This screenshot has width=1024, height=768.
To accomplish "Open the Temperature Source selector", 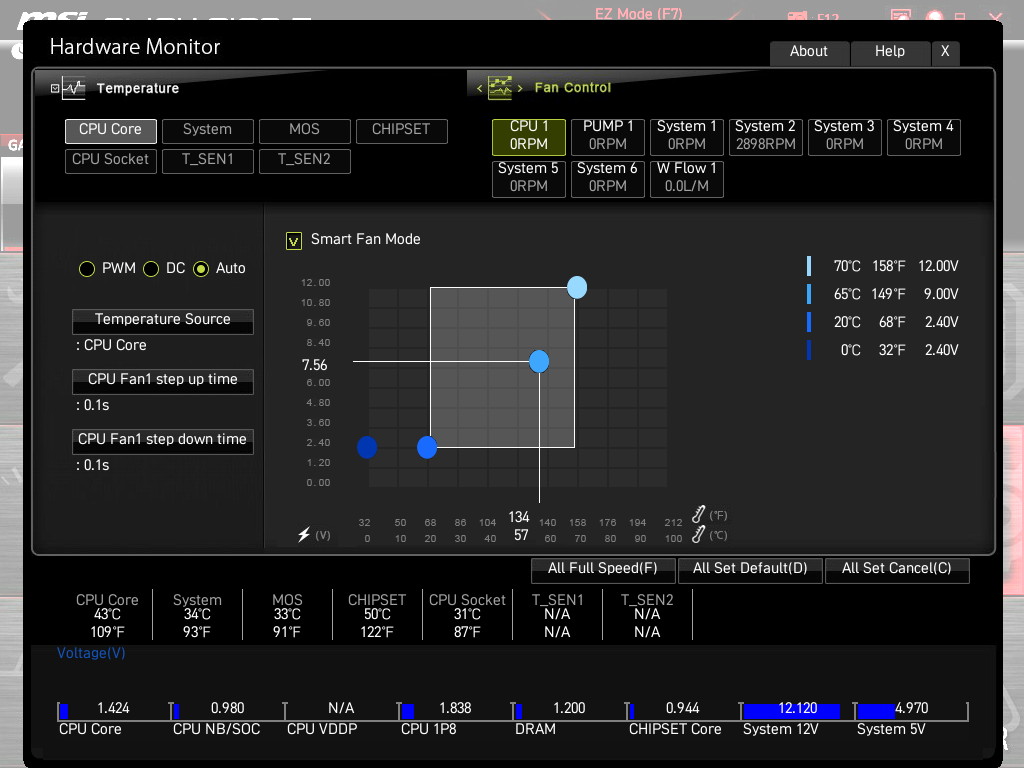I will [x=163, y=321].
